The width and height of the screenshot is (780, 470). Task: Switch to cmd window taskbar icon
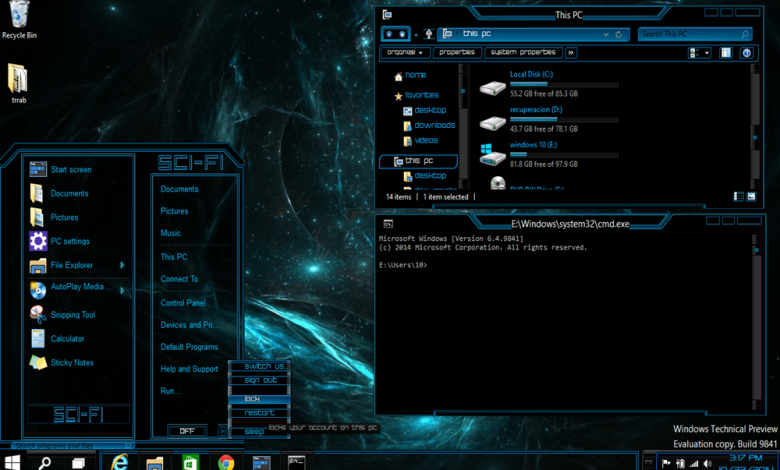pyautogui.click(x=296, y=463)
